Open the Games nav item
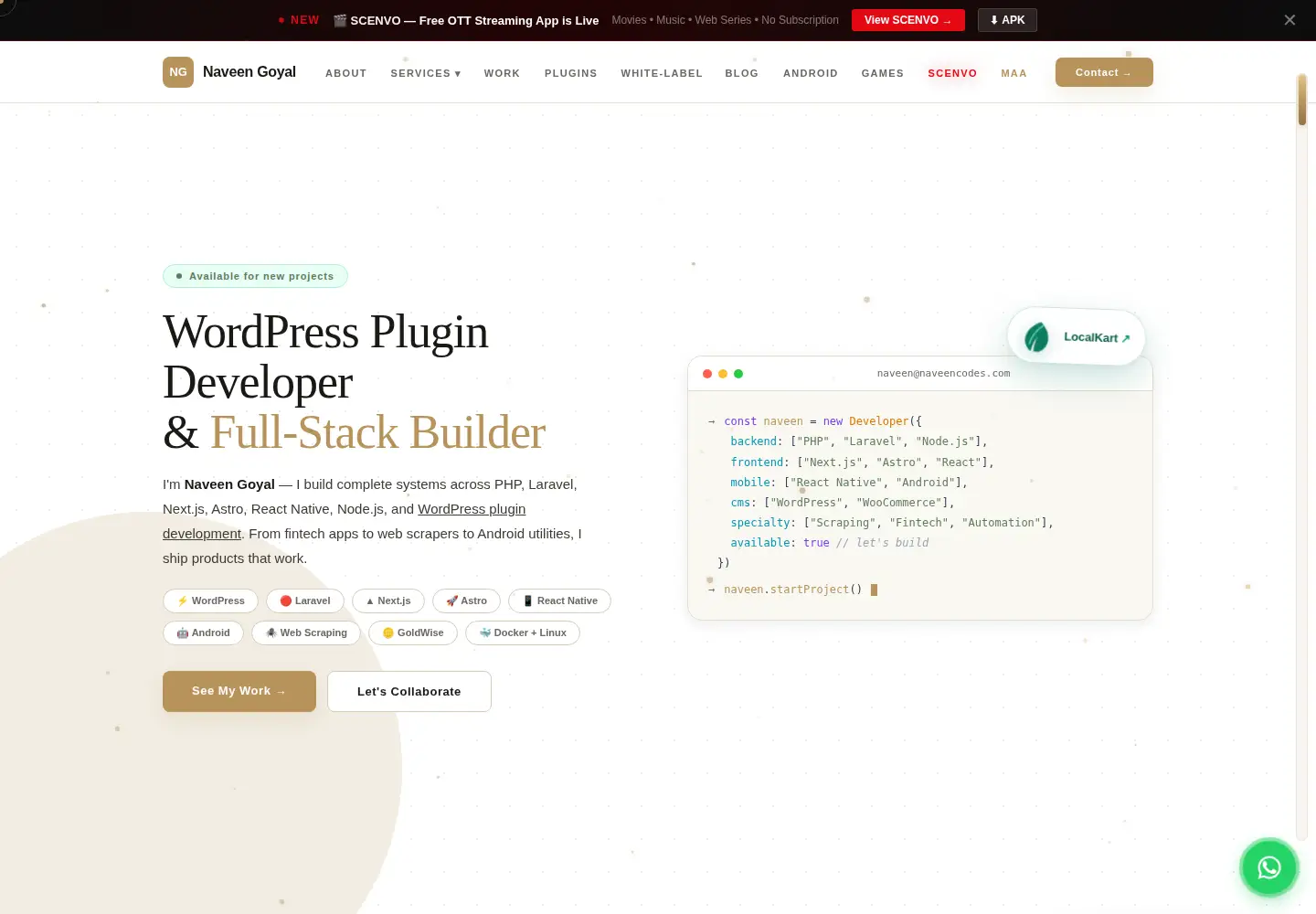The image size is (1316, 914). (x=883, y=73)
